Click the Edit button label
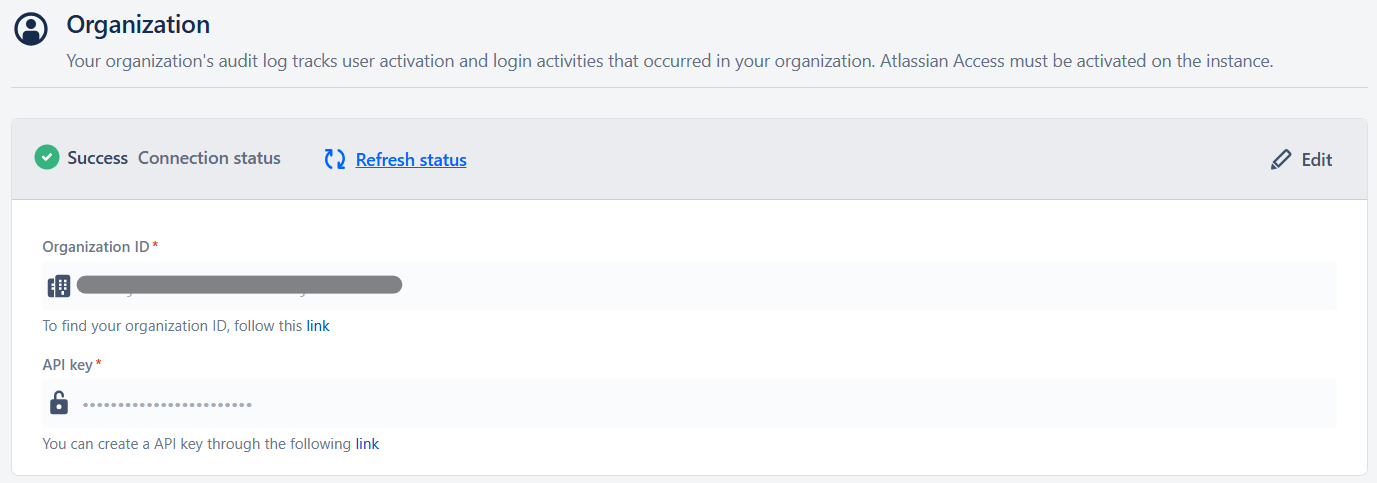 (1317, 160)
